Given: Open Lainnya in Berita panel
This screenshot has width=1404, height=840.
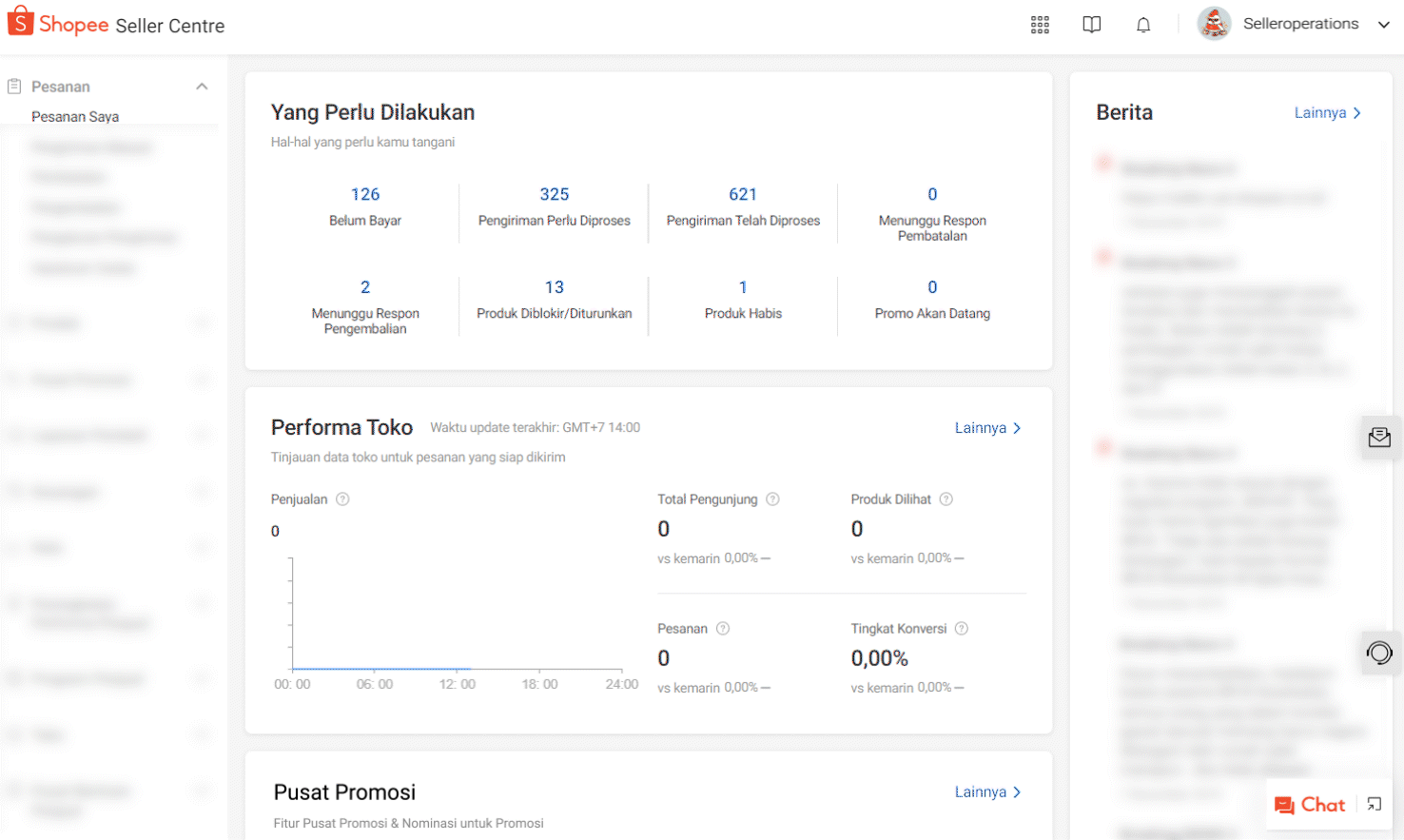Looking at the screenshot, I should 1327,113.
